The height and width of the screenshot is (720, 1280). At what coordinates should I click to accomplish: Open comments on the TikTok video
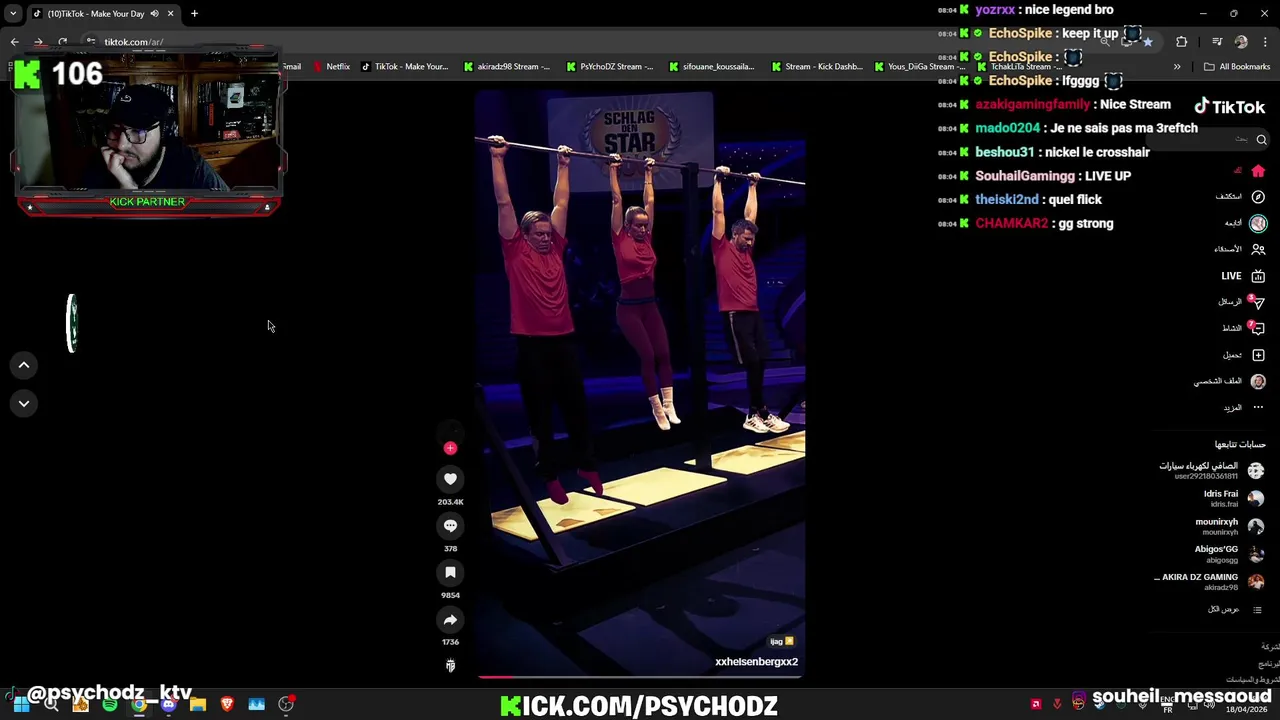point(450,526)
